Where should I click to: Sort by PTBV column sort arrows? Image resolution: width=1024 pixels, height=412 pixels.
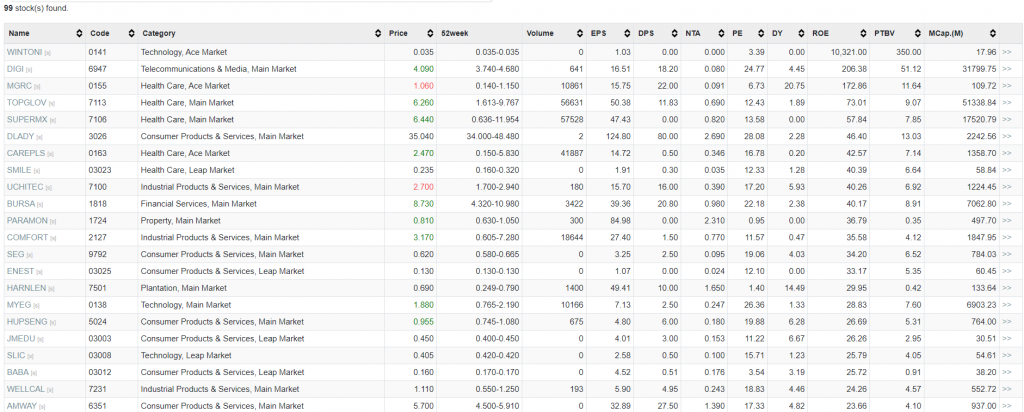918,33
